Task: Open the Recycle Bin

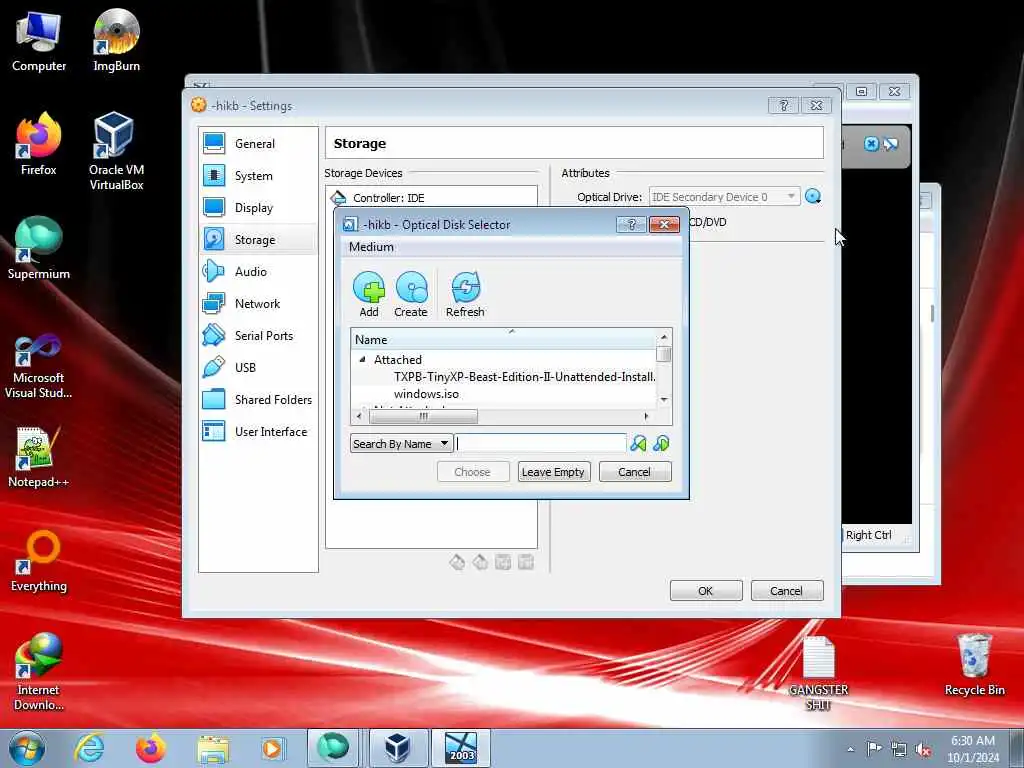Action: (974, 665)
